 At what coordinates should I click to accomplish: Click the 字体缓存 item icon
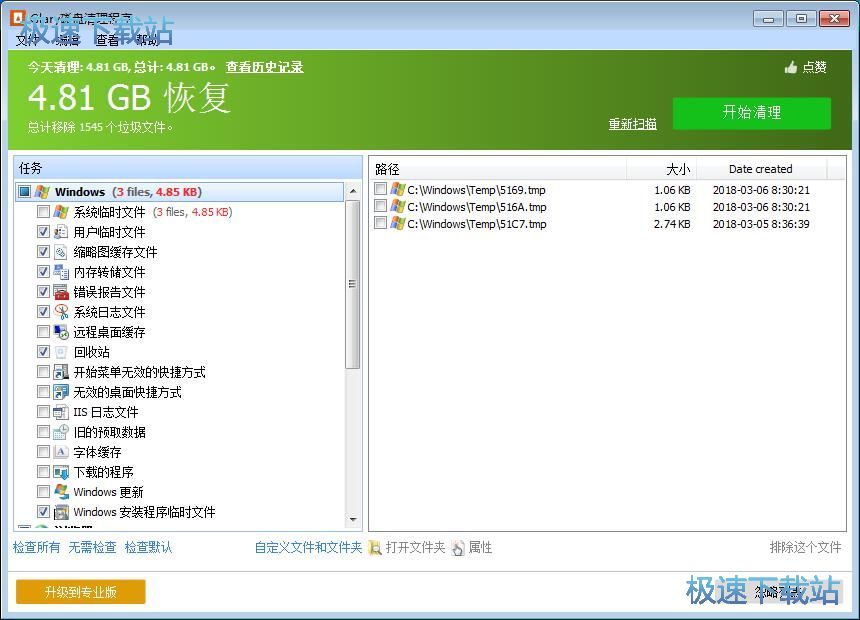(61, 452)
